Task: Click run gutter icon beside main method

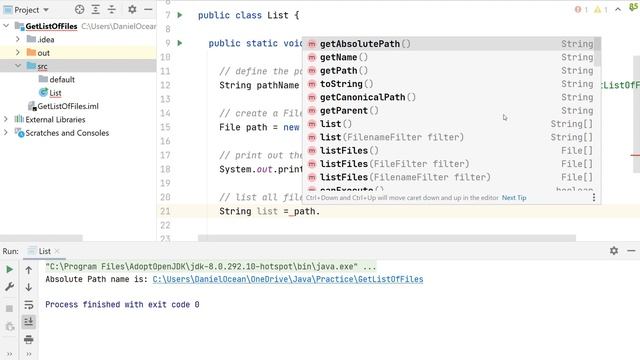Action: click(x=180, y=43)
